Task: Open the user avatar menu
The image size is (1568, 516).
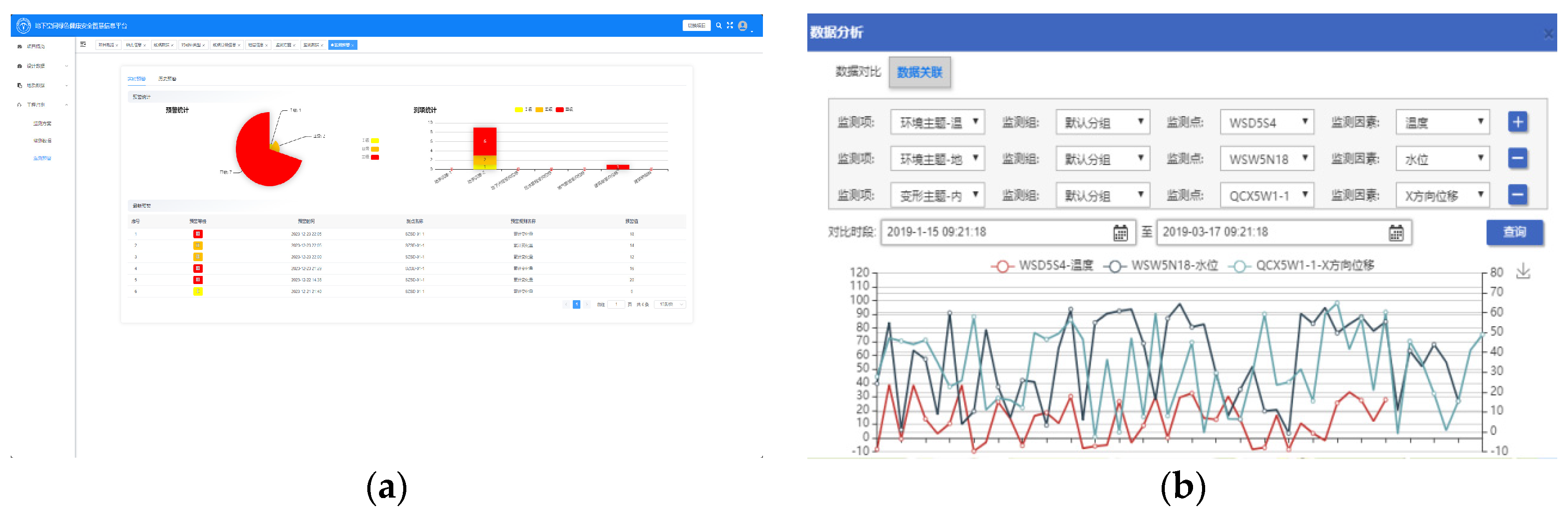Action: point(743,26)
